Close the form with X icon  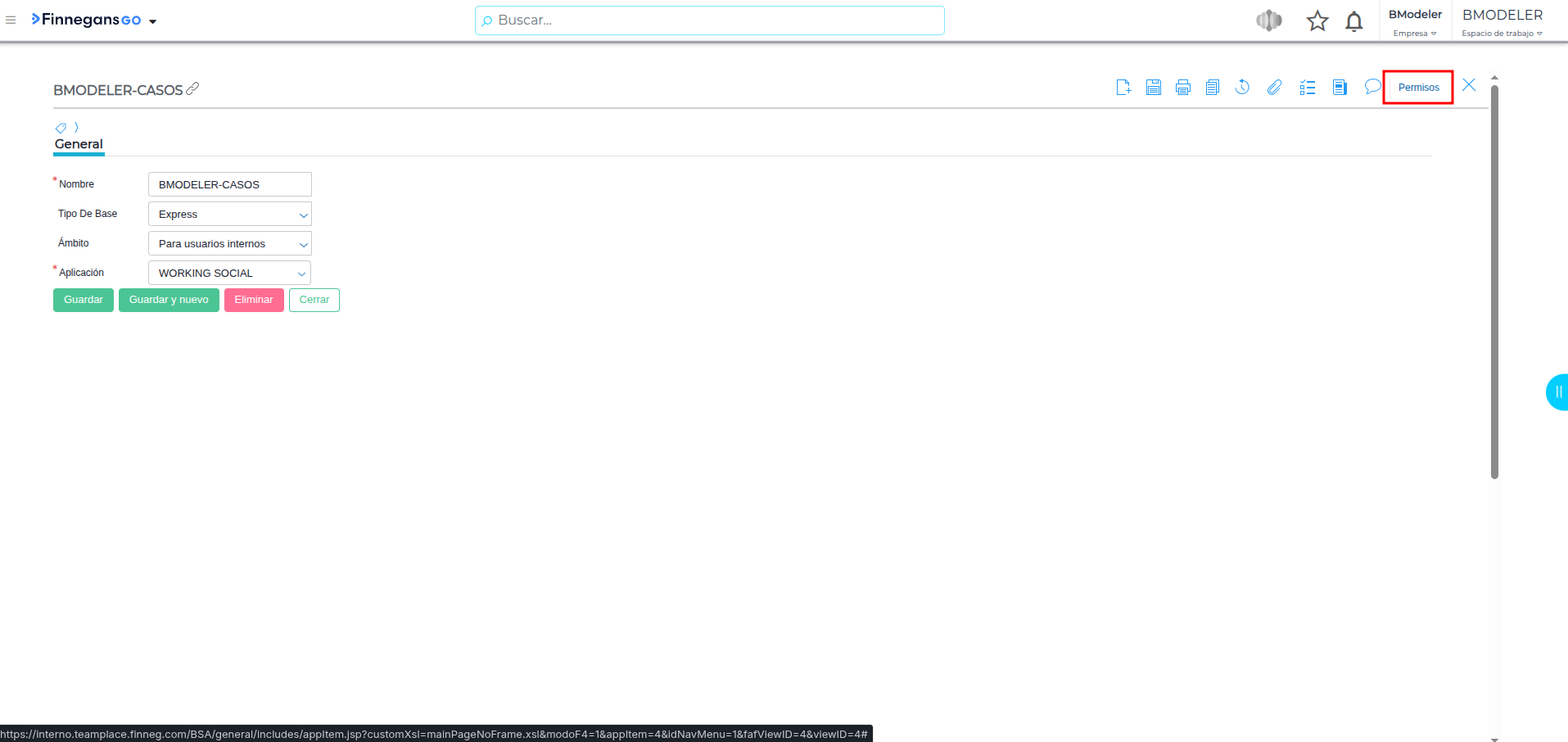1469,85
